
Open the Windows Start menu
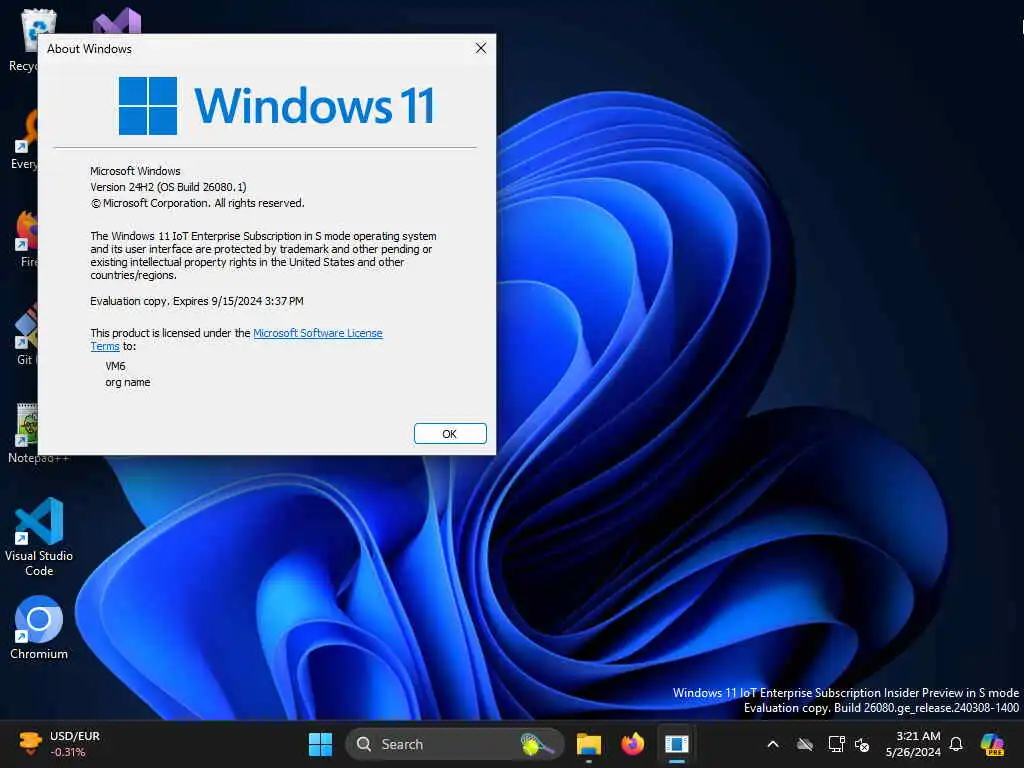pos(320,744)
